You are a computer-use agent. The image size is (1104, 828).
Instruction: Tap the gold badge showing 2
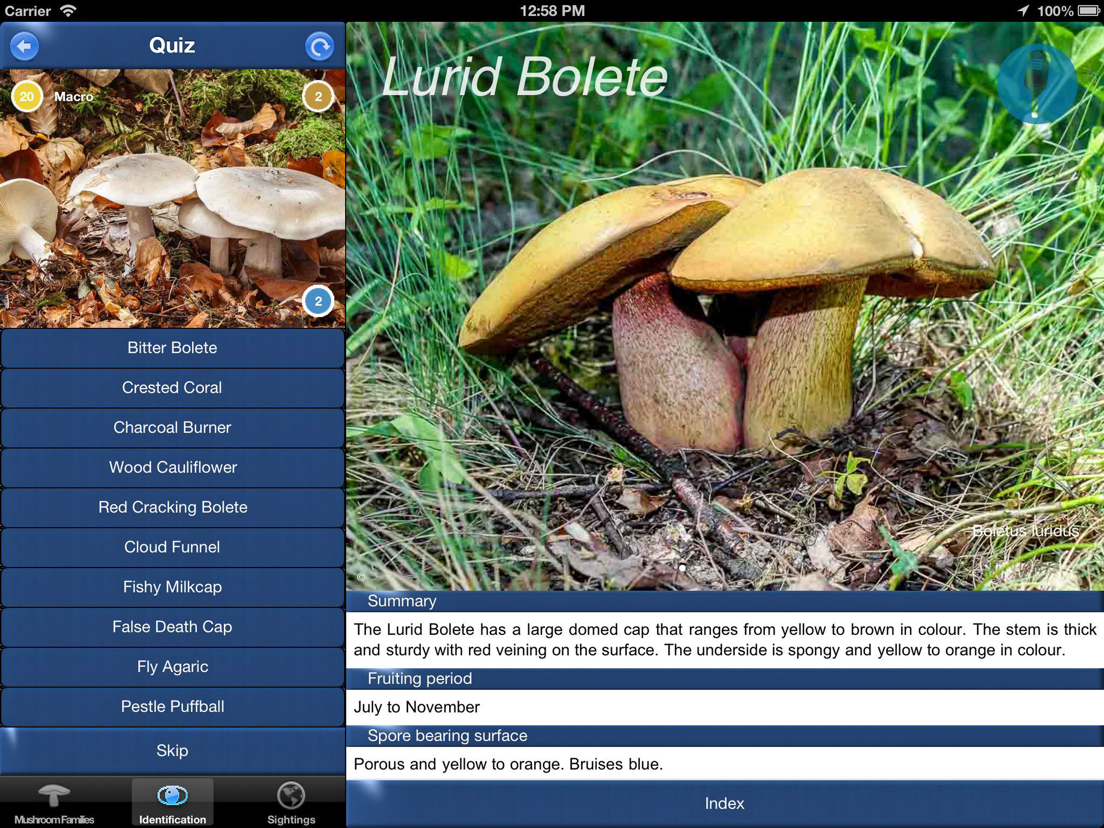[x=318, y=96]
